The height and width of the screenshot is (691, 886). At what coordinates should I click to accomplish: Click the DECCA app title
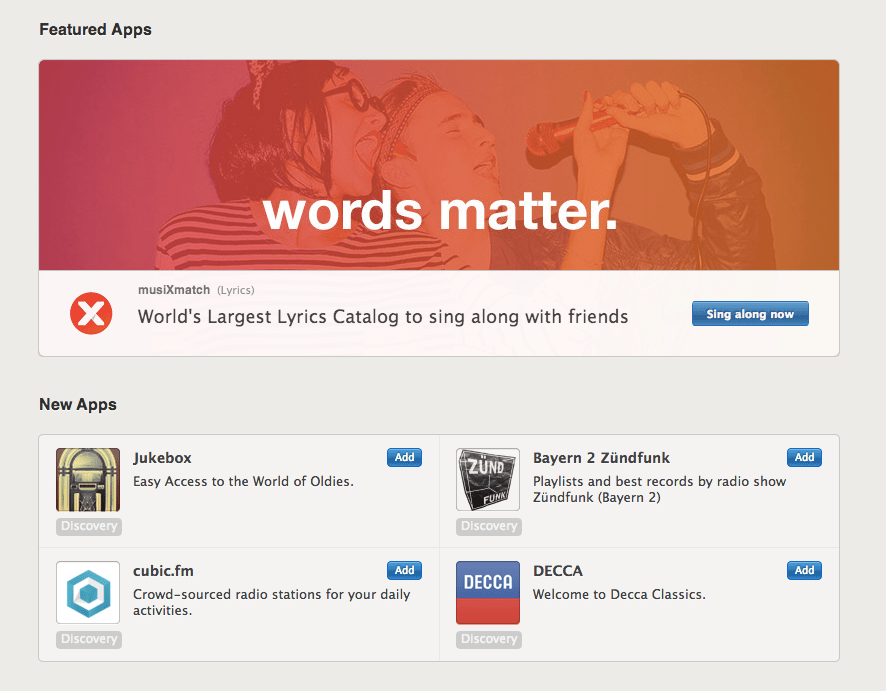click(558, 571)
